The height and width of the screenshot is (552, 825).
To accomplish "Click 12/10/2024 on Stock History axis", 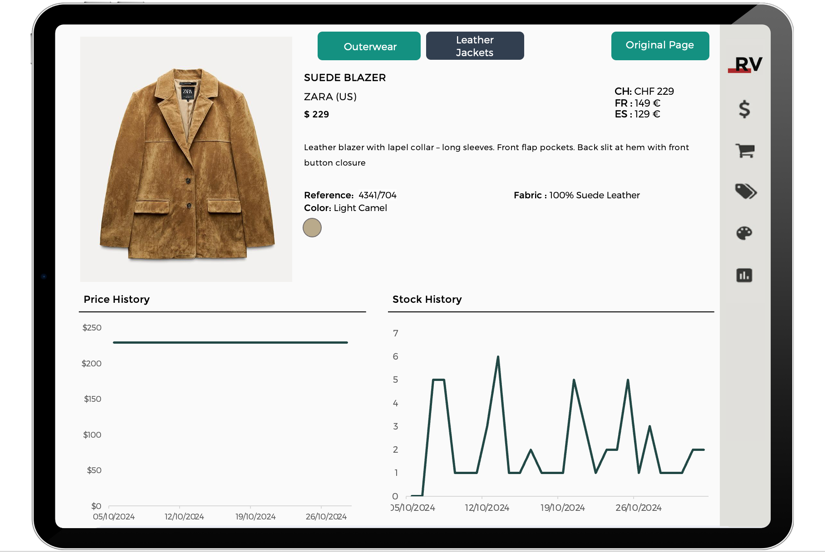I will click(487, 508).
